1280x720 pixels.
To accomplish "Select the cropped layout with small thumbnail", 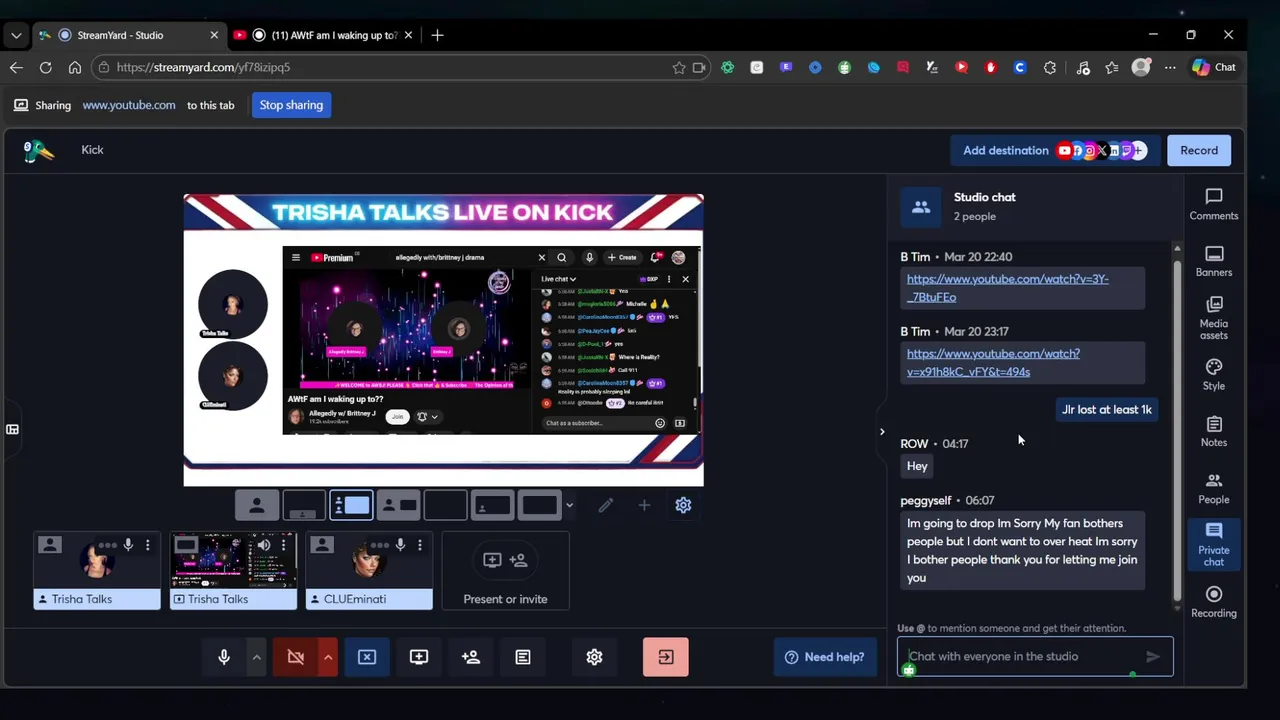I will [304, 505].
